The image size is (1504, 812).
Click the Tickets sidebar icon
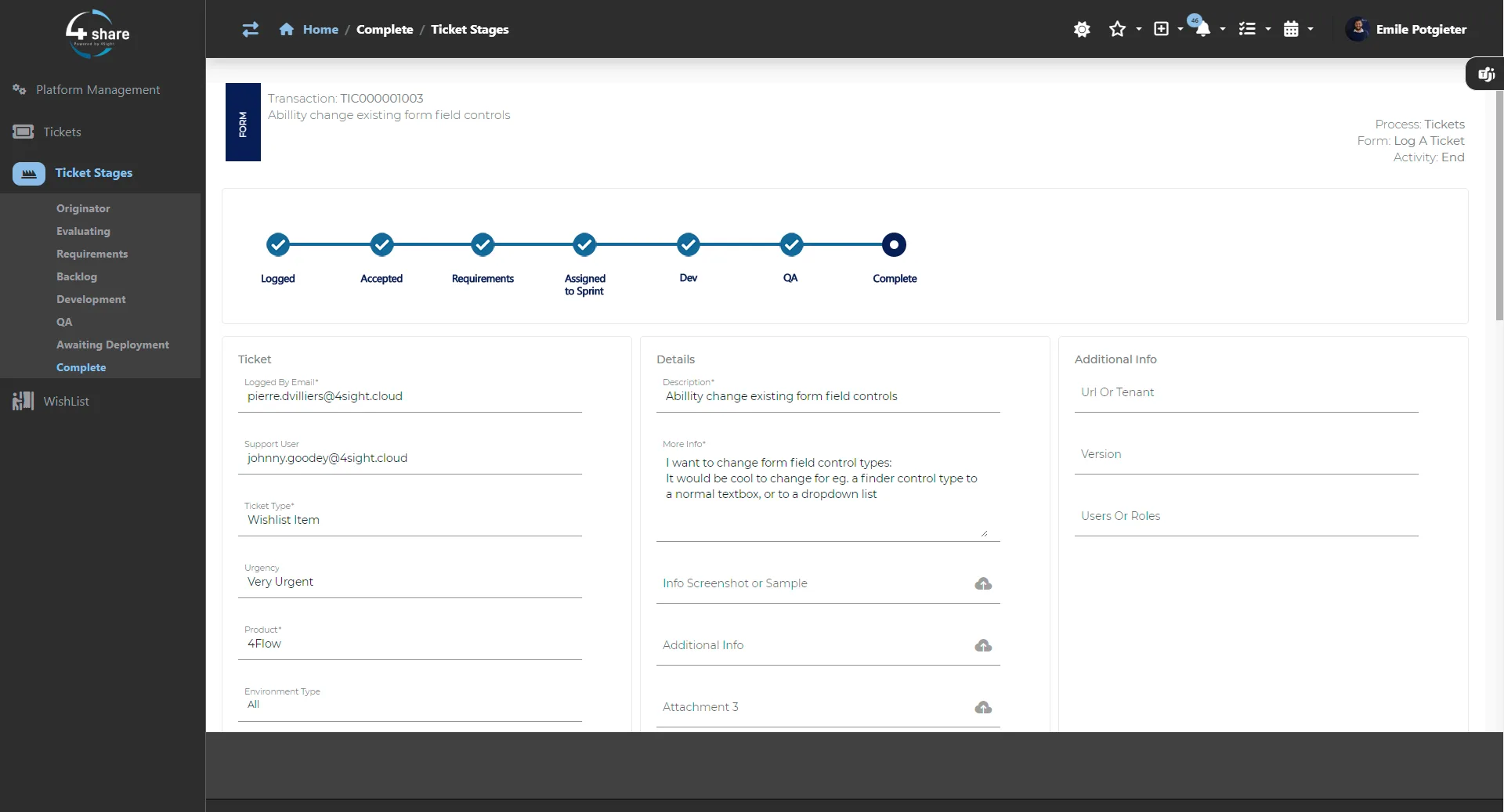(x=23, y=132)
